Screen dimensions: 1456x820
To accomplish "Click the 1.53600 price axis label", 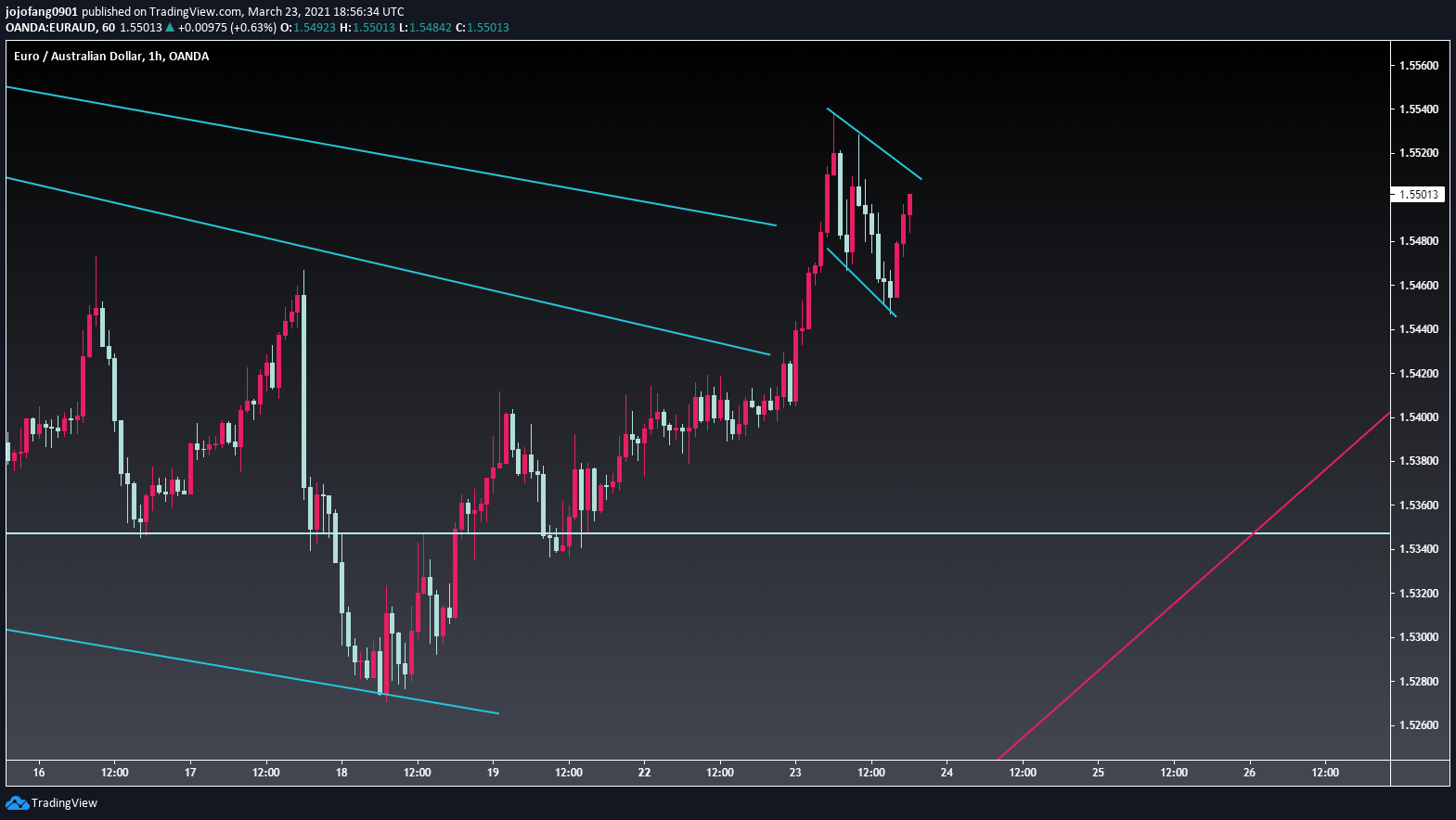I will [1419, 505].
